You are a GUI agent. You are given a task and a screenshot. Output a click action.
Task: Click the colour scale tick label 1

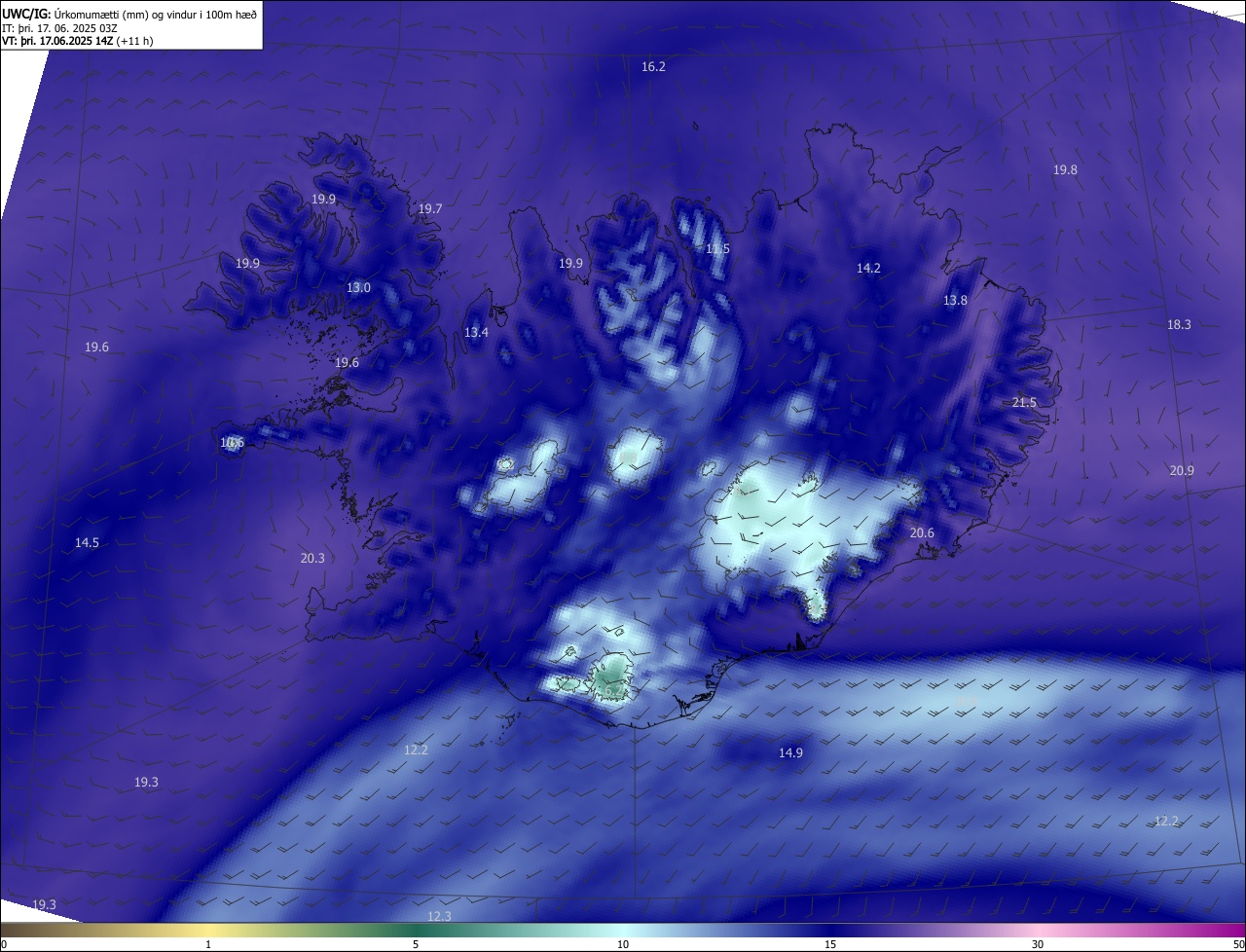pyautogui.click(x=208, y=944)
